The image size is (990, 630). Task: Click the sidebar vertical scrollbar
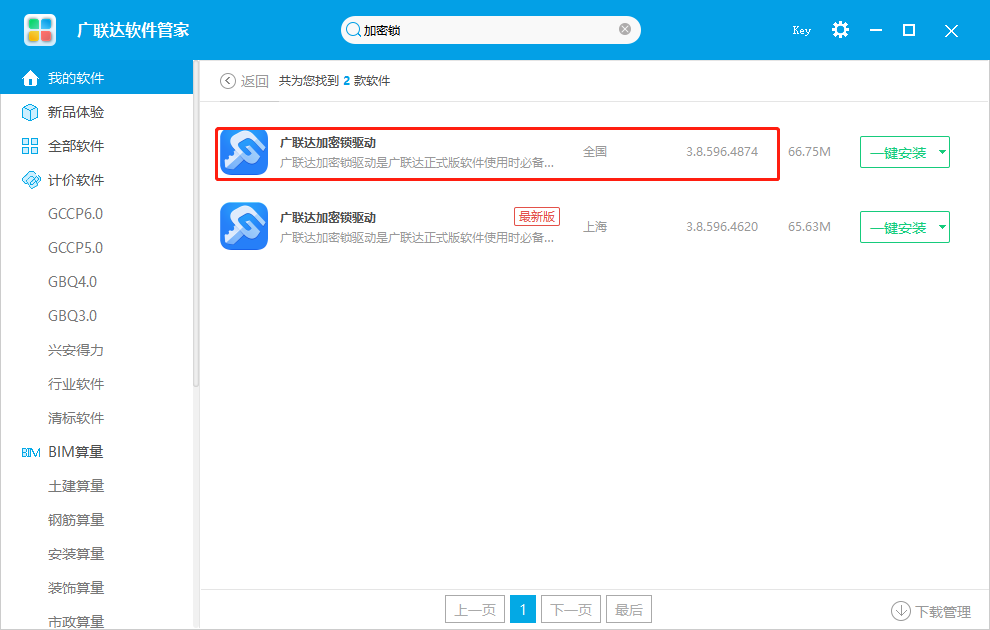[x=196, y=224]
